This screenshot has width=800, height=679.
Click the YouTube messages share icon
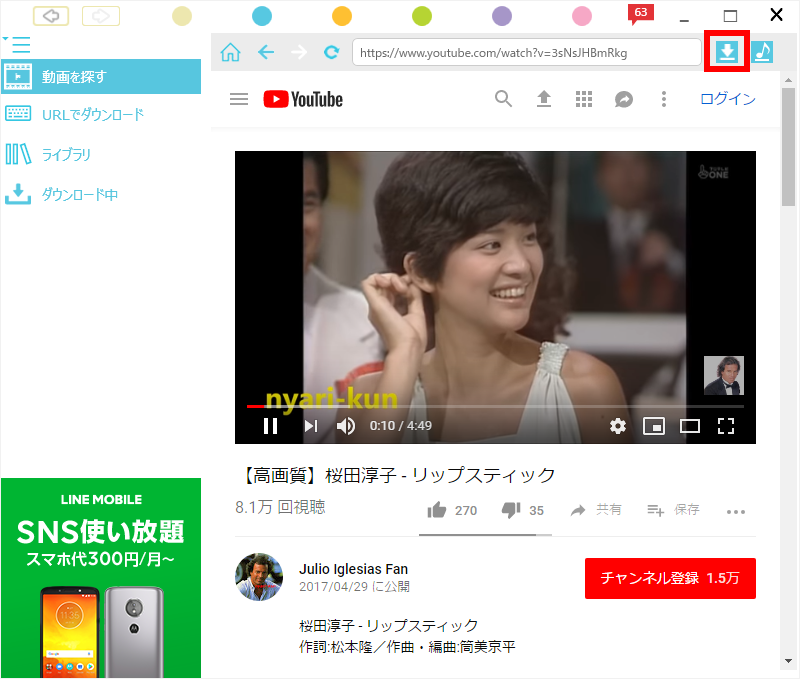[623, 99]
